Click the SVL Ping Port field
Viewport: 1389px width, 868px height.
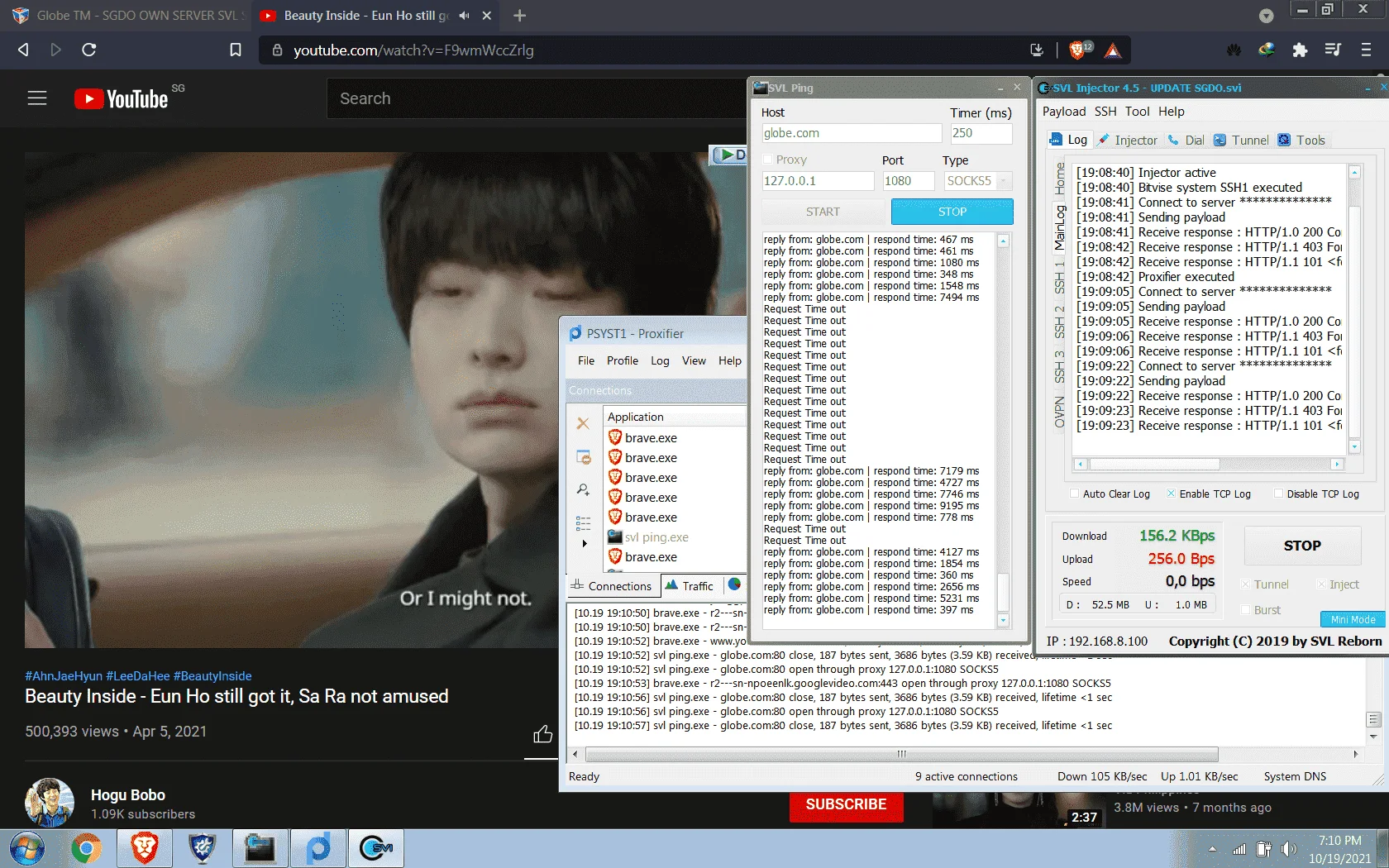point(909,181)
